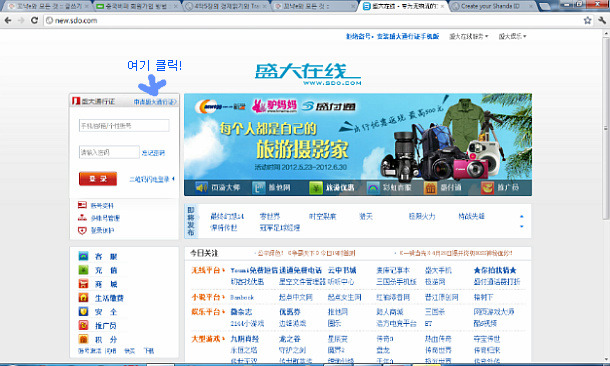This screenshot has width=610, height=366.
Task: Open the 盛大手机 link
Action: pyautogui.click(x=438, y=270)
